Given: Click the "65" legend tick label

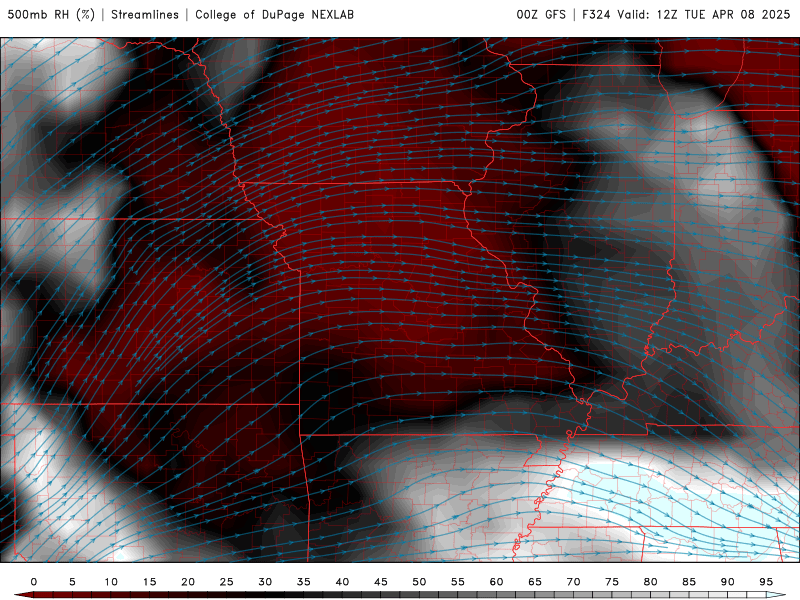Looking at the screenshot, I should point(535,582).
